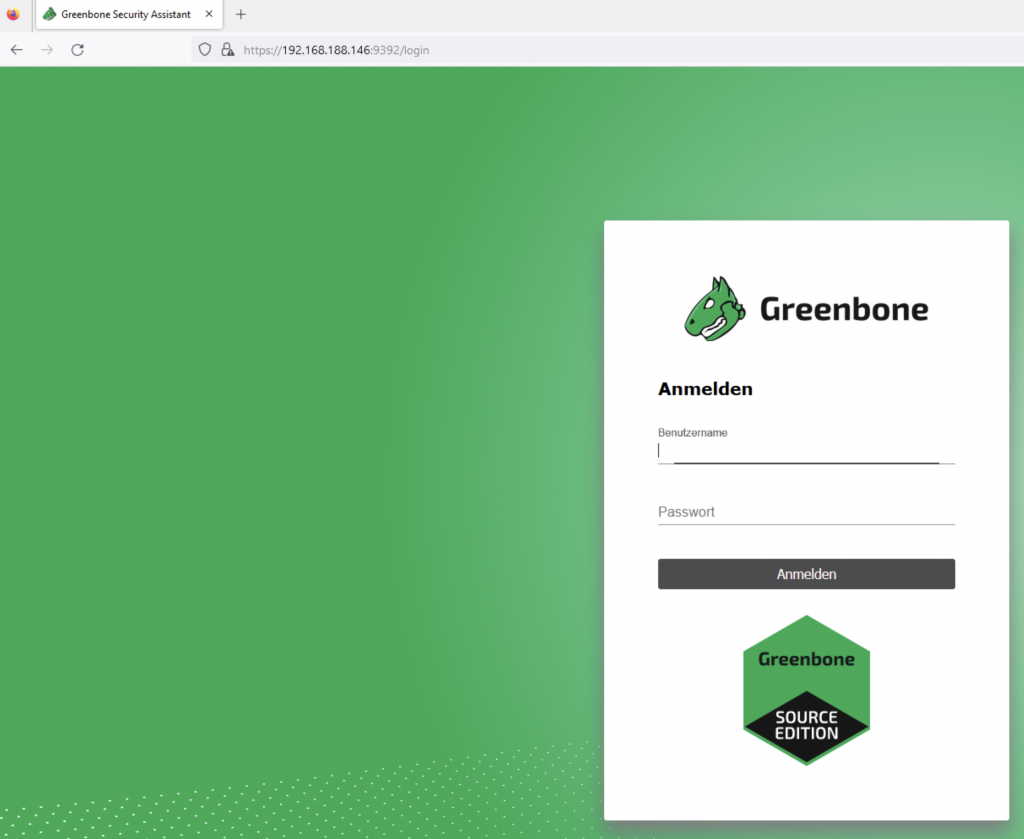Click the Greenbone wordmark beside the dragon
1024x839 pixels.
click(x=844, y=309)
